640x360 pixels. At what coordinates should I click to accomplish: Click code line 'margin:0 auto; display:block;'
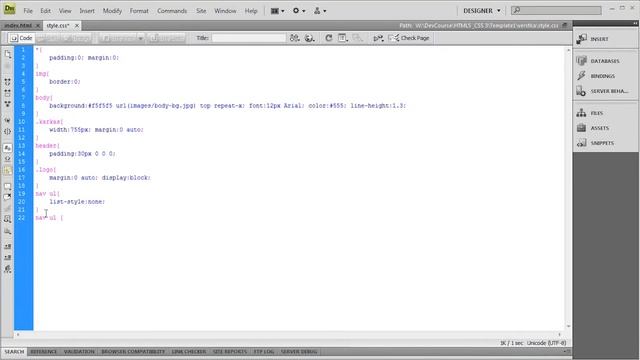[x=100, y=178]
